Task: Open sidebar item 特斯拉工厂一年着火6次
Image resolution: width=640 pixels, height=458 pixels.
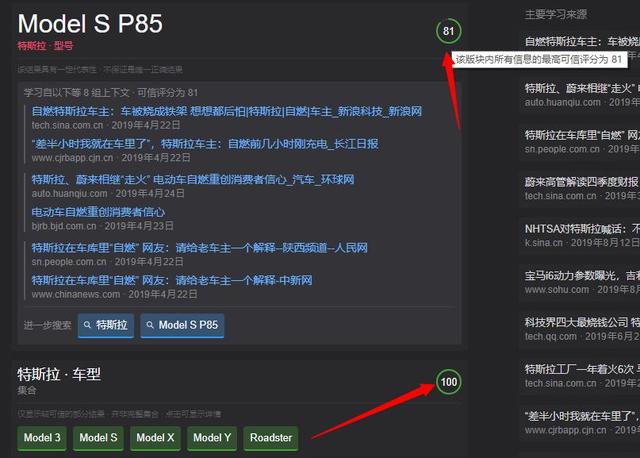Action: [582, 369]
